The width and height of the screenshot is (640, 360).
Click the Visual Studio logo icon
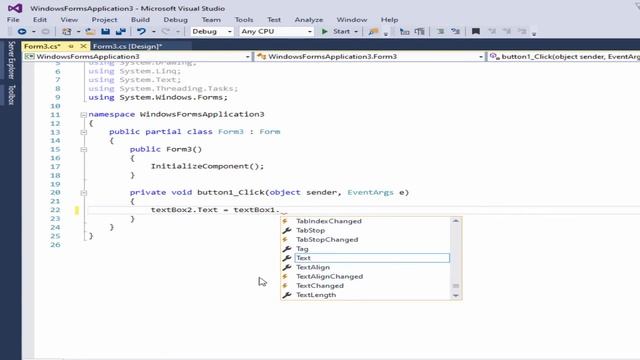pyautogui.click(x=15, y=8)
